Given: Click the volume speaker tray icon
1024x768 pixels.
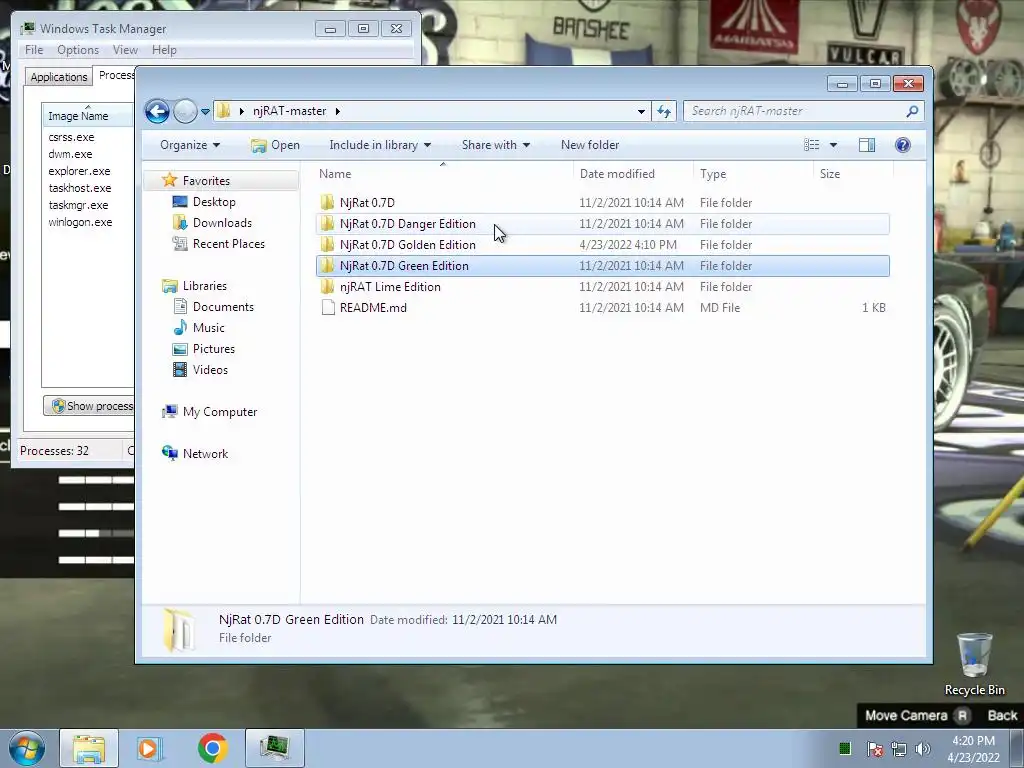Looking at the screenshot, I should pos(923,748).
